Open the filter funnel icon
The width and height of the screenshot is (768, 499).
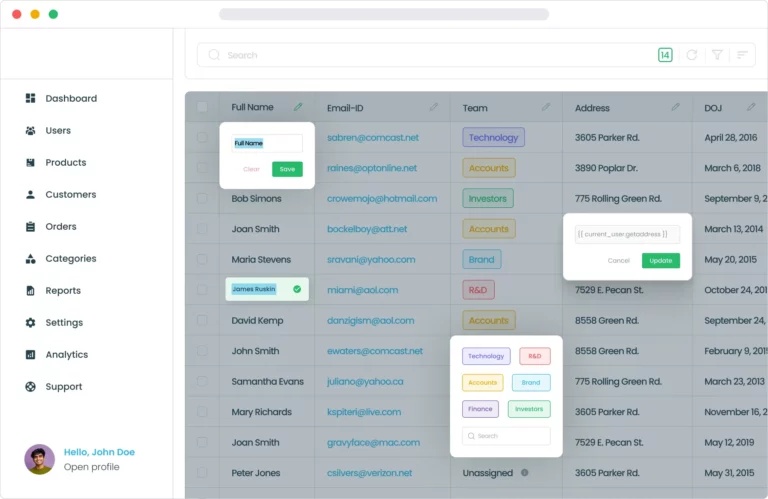(717, 55)
